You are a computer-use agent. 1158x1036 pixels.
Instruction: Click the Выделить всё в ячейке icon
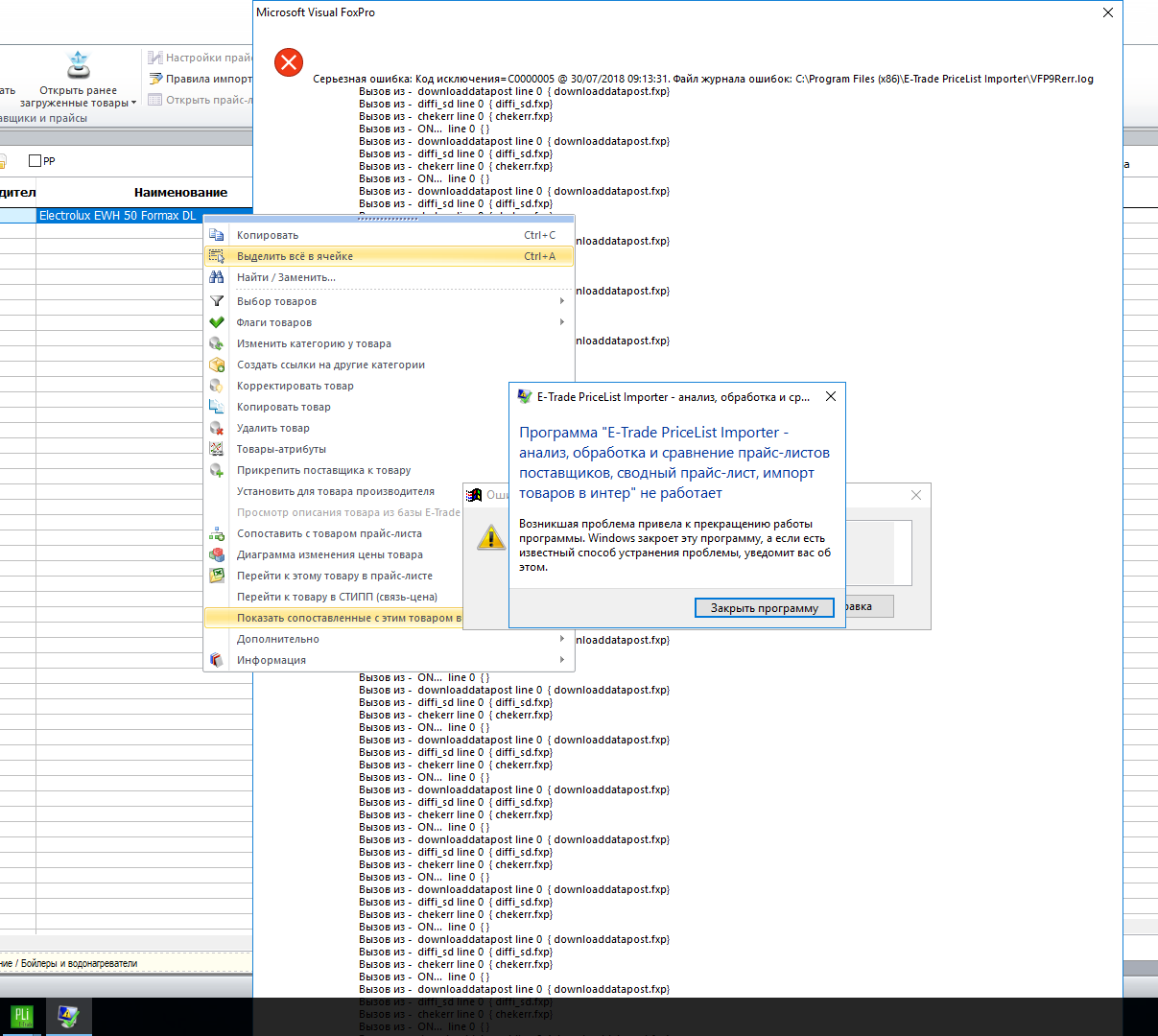coord(217,256)
